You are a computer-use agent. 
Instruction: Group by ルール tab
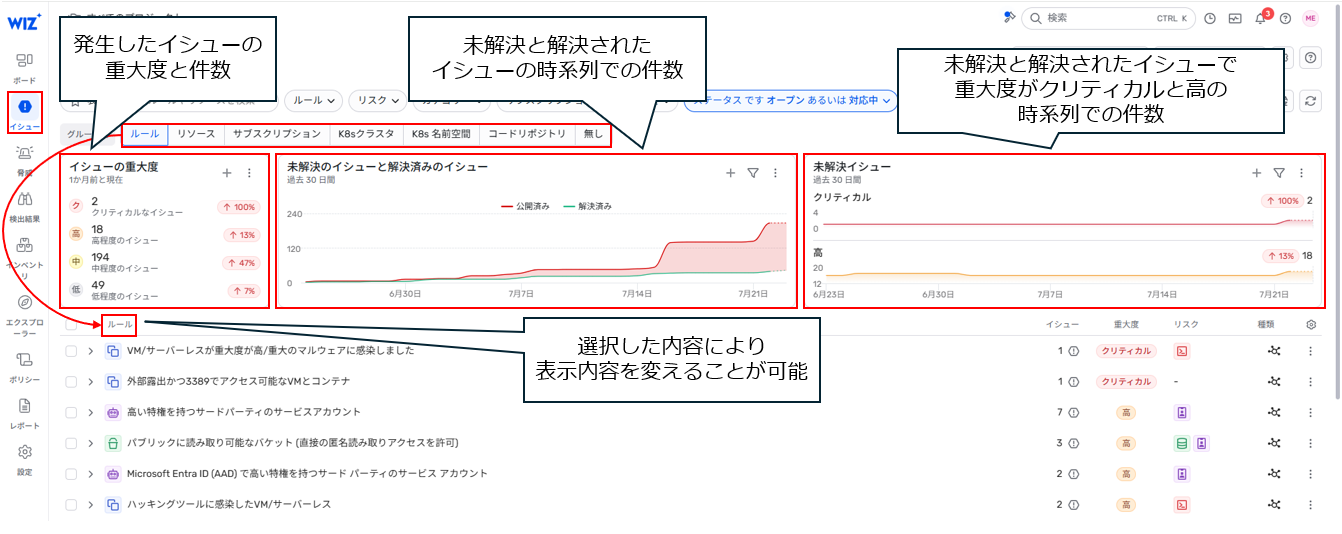145,134
